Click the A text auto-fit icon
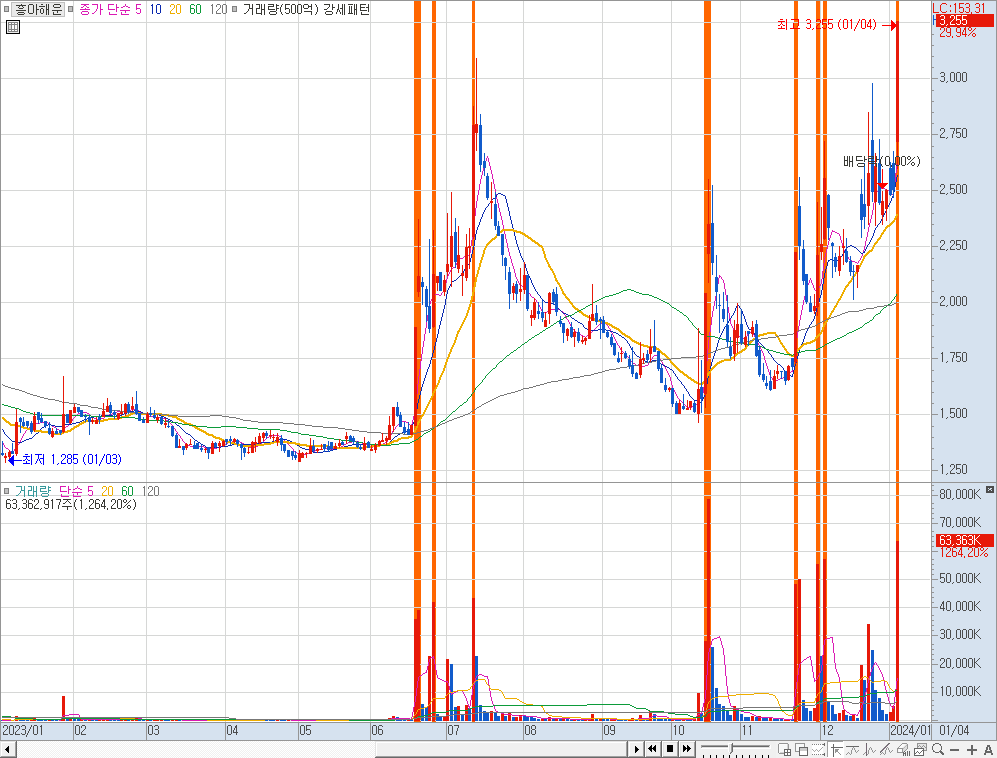Viewport: 997px width, 758px height. 988,750
